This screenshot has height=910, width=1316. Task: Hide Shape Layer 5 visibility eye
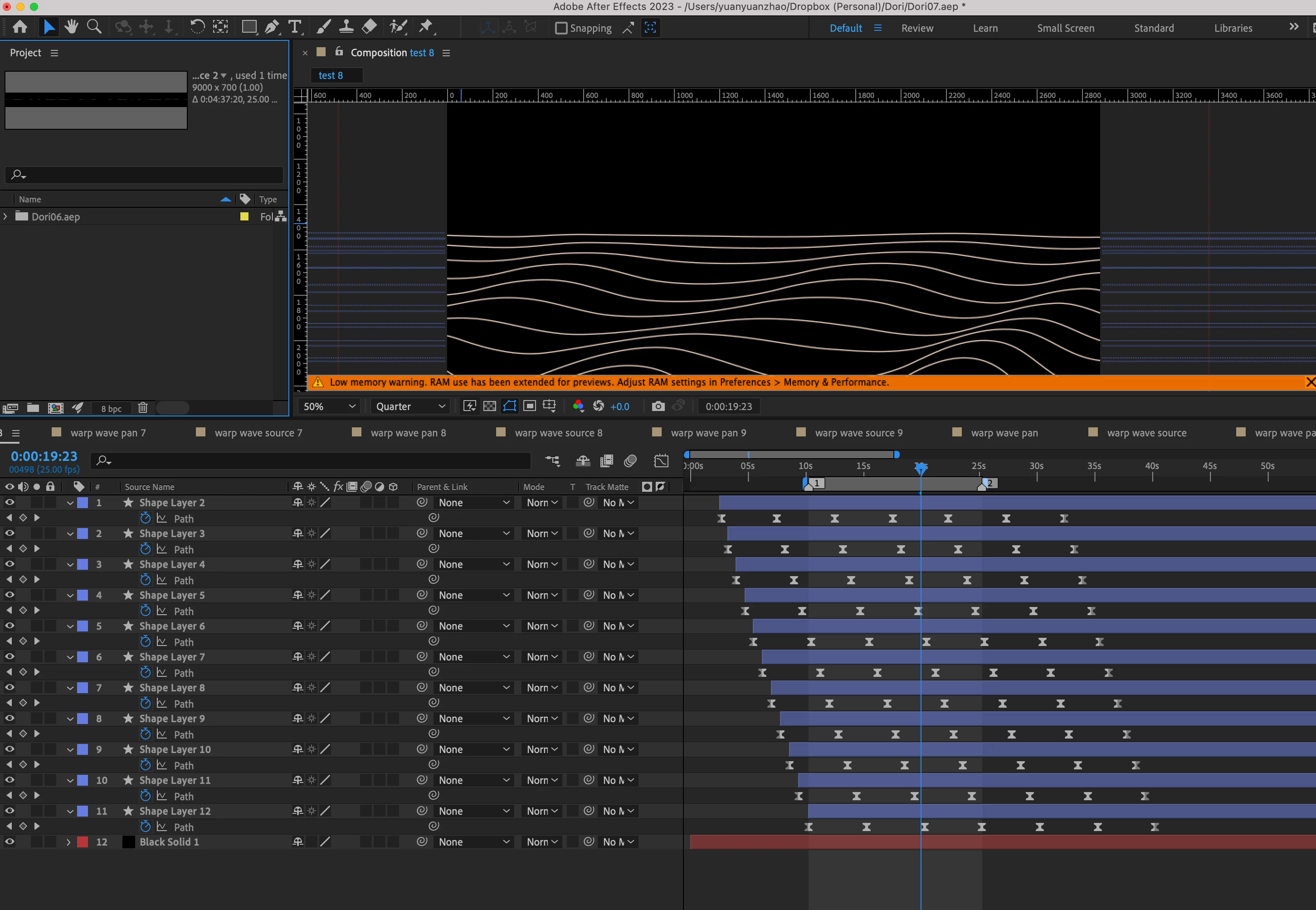point(10,595)
